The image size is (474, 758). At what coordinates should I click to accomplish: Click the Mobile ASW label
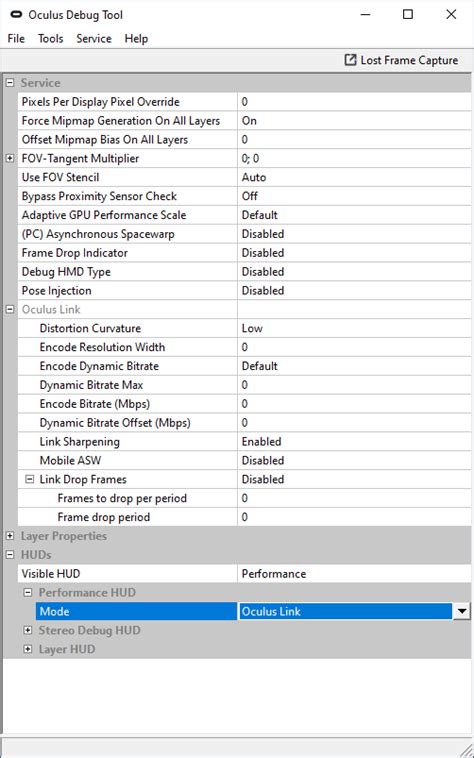(71, 460)
